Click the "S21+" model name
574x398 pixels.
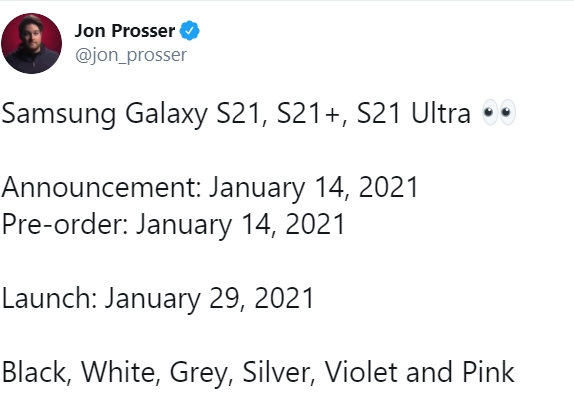click(308, 113)
